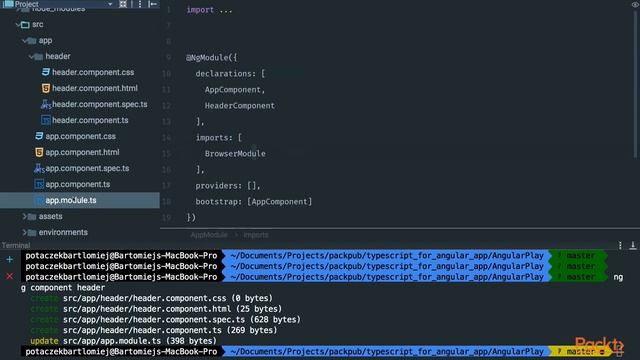This screenshot has width=640, height=360.
Task: Click the test flask icon of header.component.spec.ts
Action: (x=46, y=104)
